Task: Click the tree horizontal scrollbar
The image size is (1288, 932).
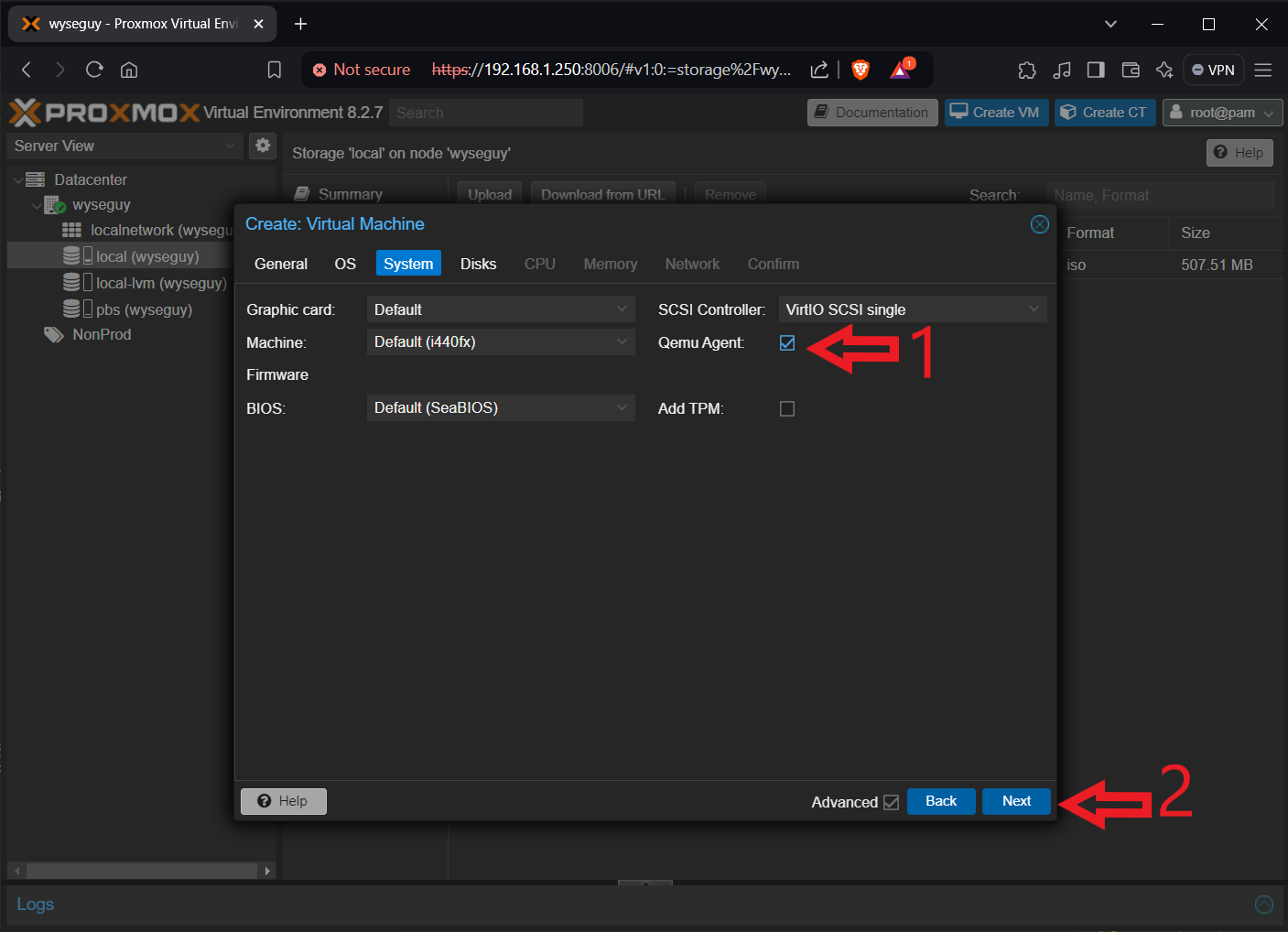Action: click(x=141, y=871)
